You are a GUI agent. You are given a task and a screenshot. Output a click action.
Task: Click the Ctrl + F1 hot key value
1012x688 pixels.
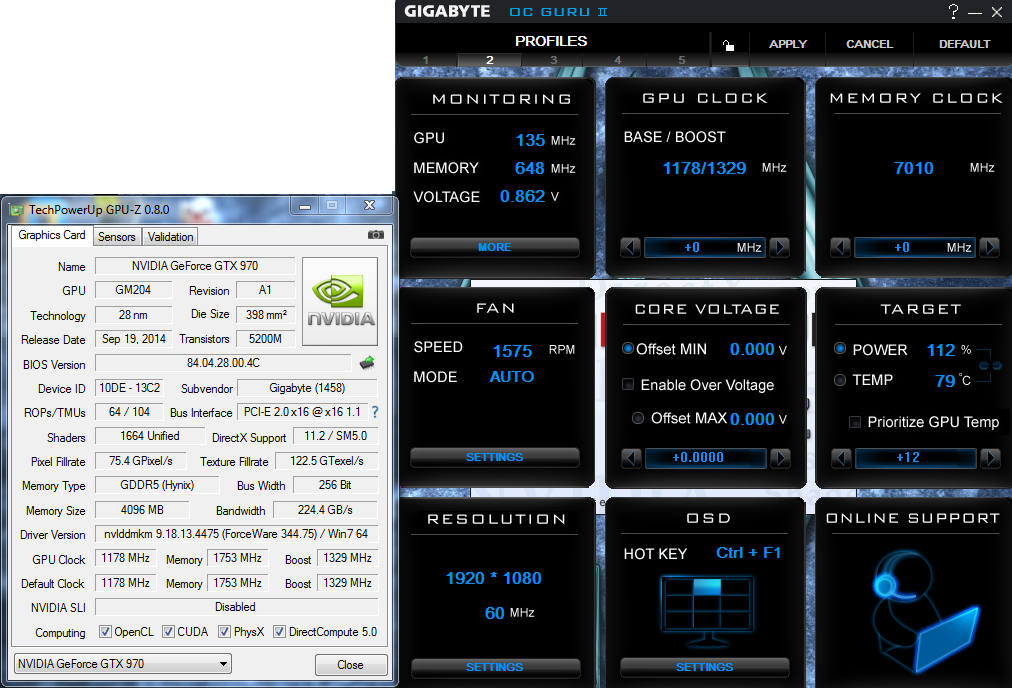click(x=749, y=553)
